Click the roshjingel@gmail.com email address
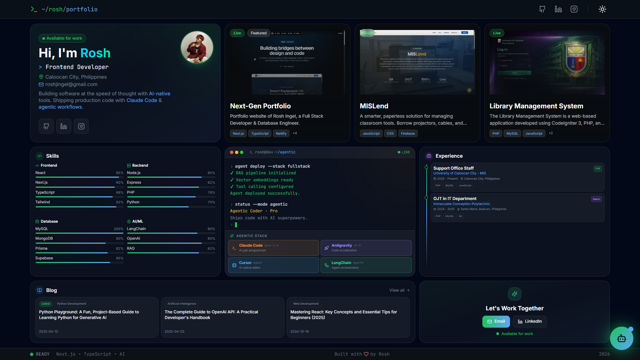Viewport: 640px width, 360px height. (x=71, y=84)
